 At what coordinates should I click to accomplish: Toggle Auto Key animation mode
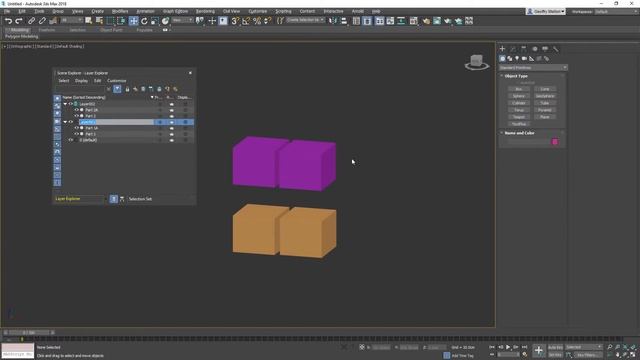[555, 347]
